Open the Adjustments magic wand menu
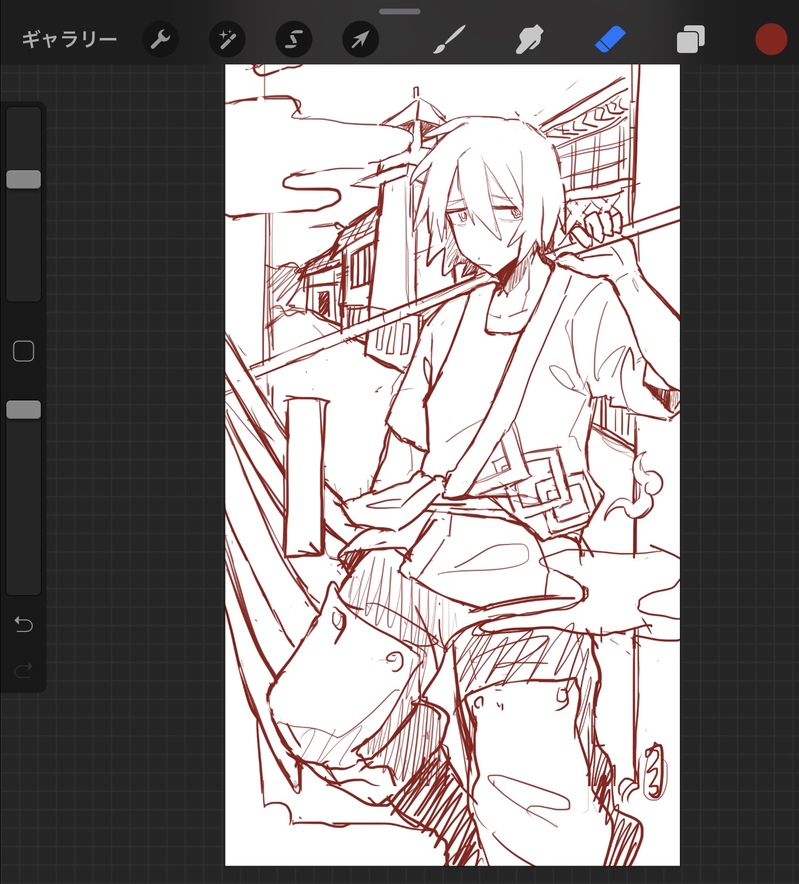This screenshot has height=884, width=799. pyautogui.click(x=227, y=39)
